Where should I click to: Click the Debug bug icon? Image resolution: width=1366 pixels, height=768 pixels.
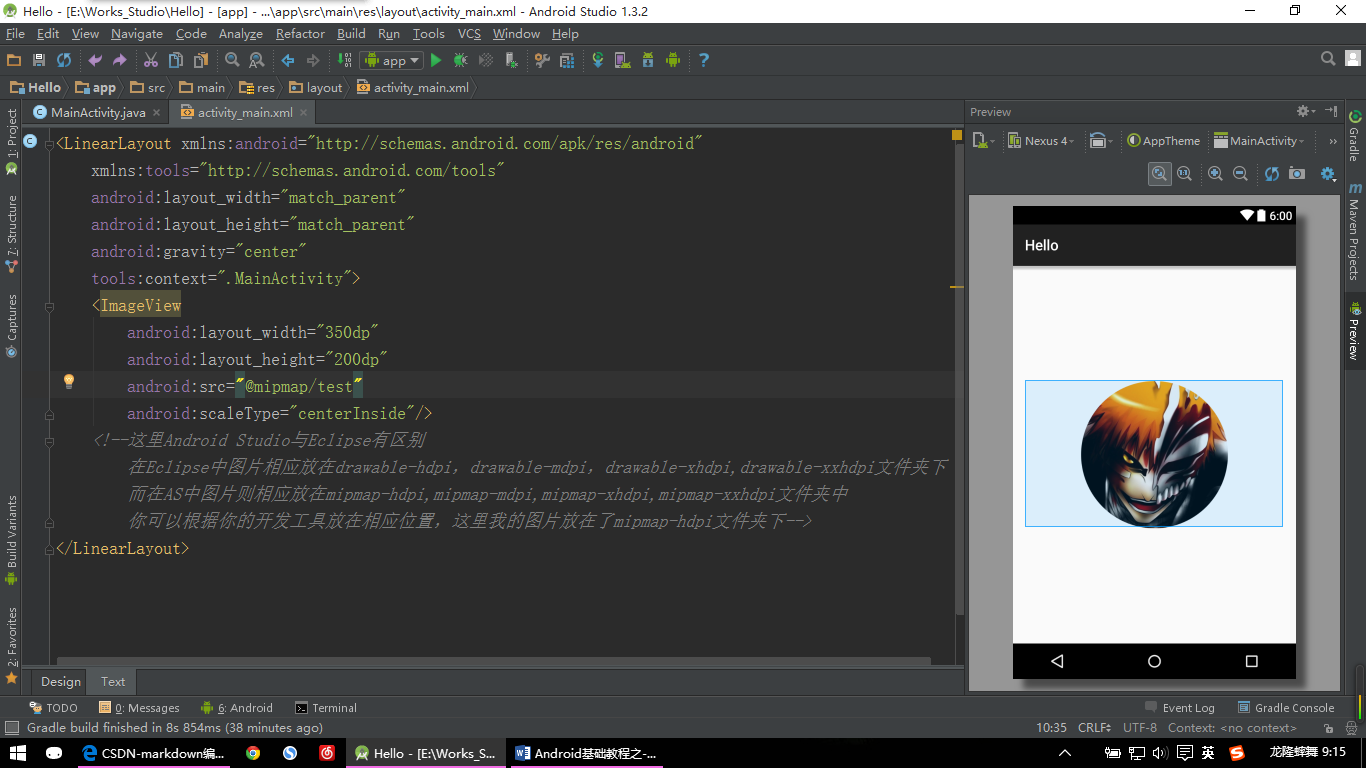pyautogui.click(x=461, y=60)
